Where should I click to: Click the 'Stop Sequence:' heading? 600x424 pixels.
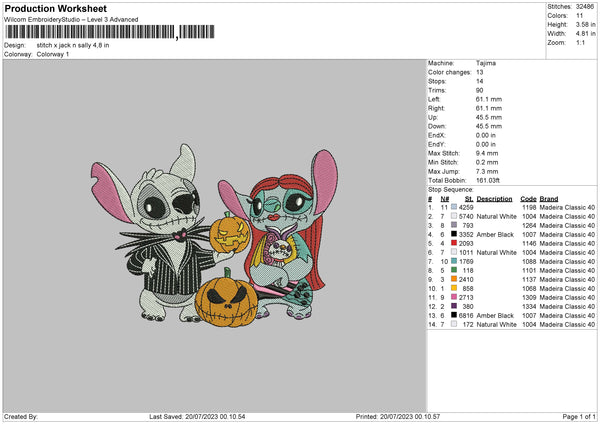451,190
